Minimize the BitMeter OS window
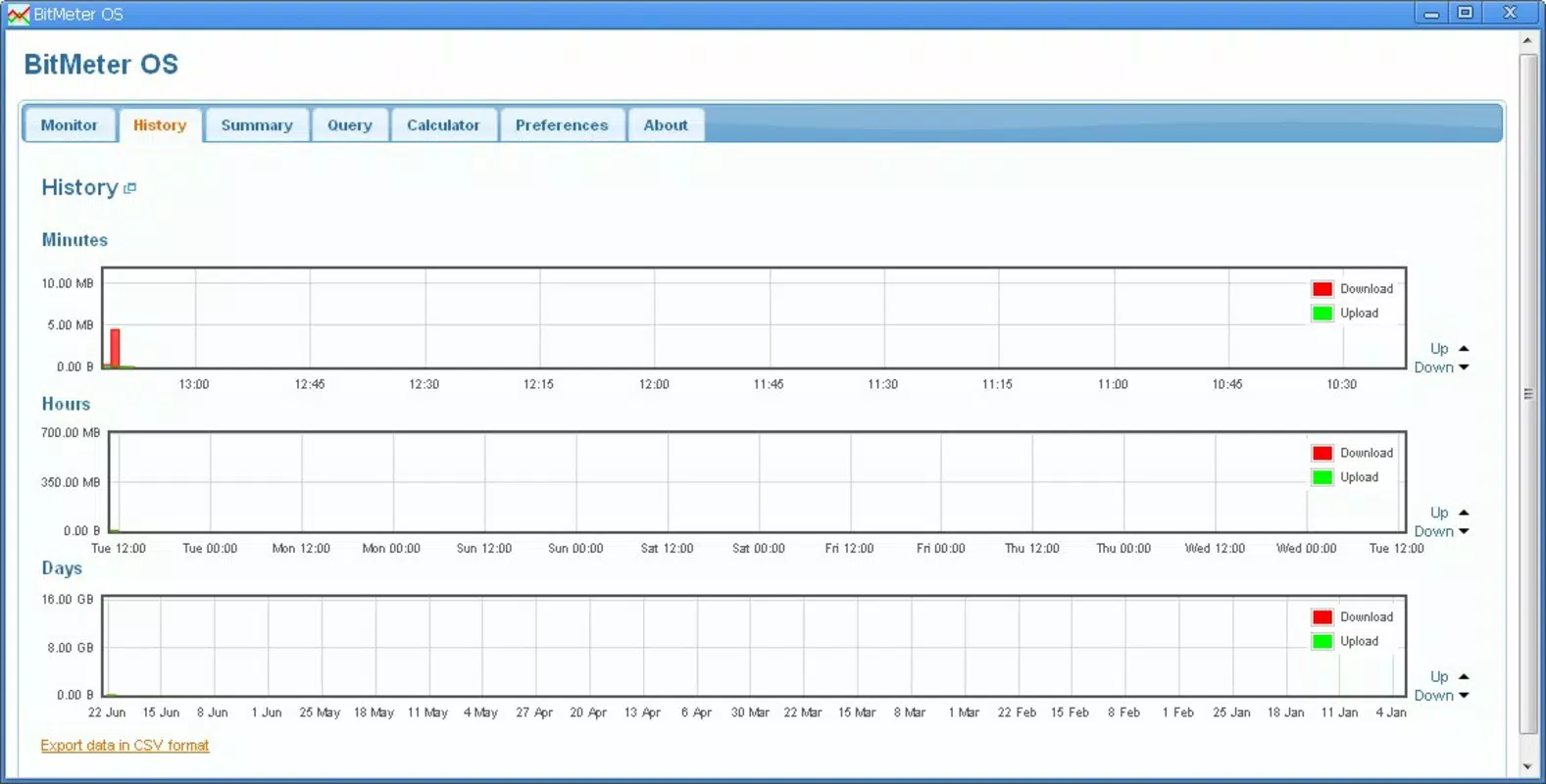The height and width of the screenshot is (784, 1546). click(1432, 14)
